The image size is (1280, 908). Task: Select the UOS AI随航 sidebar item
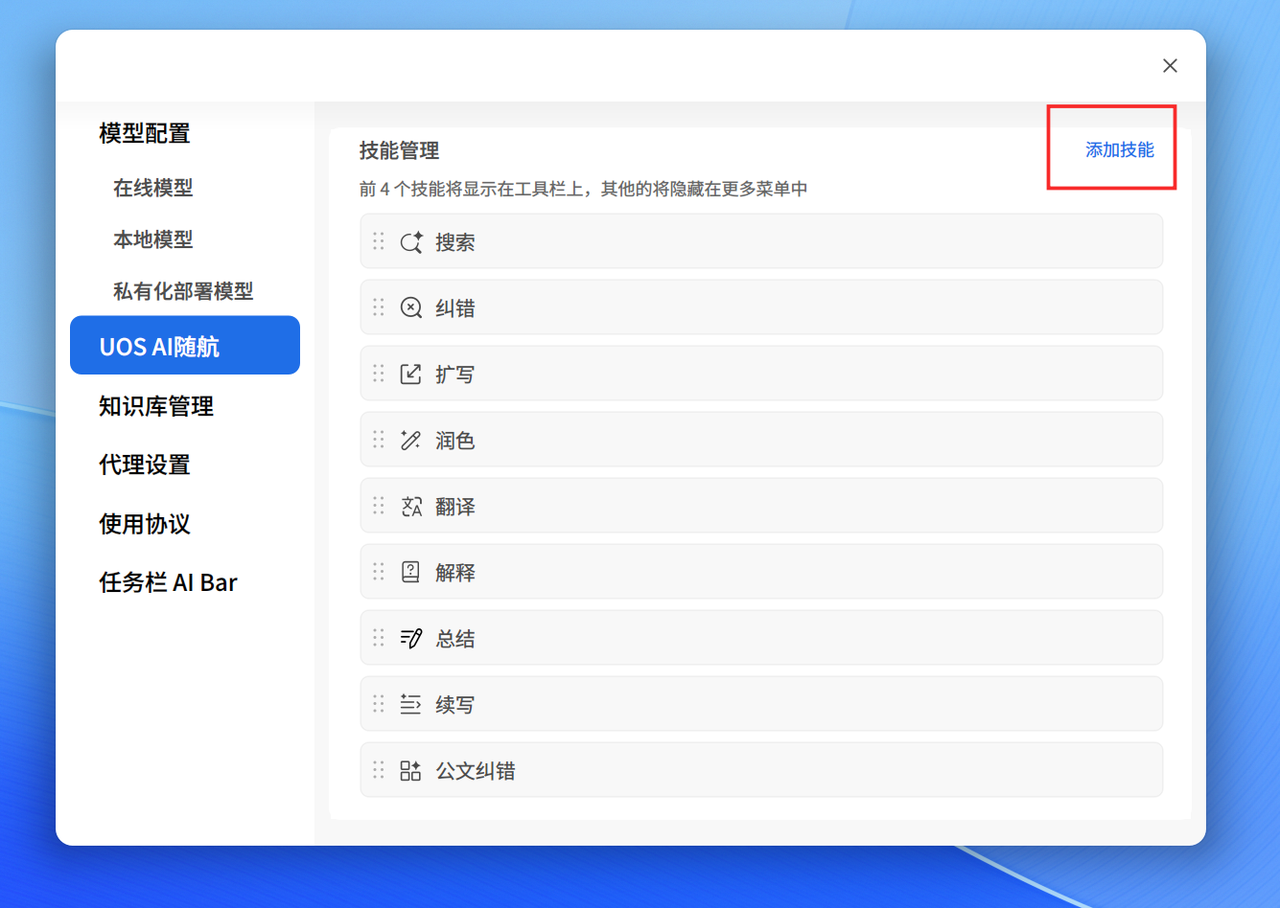point(185,345)
